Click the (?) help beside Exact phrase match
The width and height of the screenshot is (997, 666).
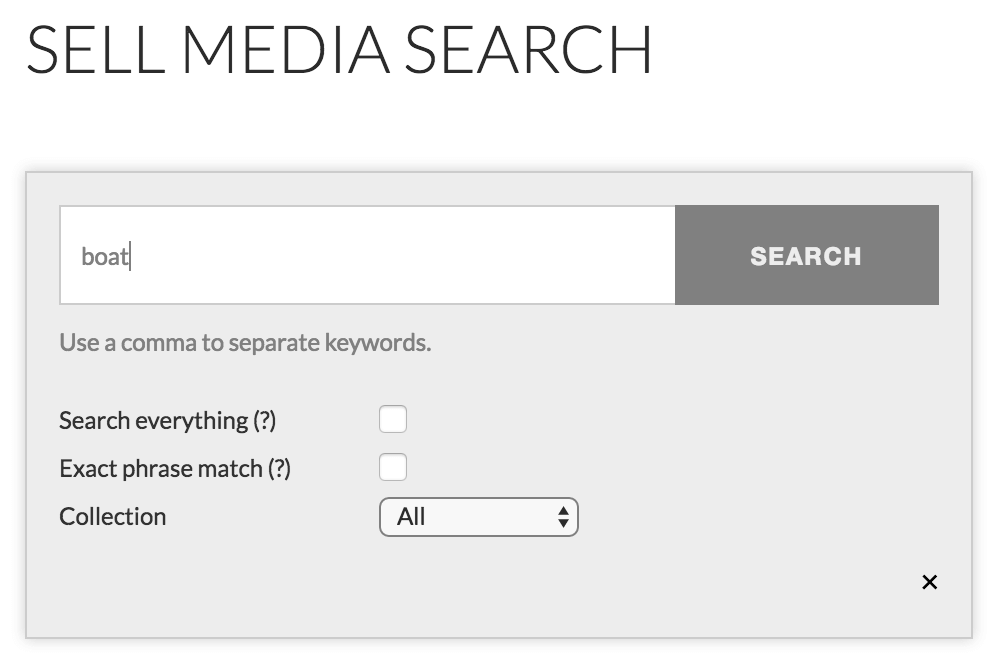pyautogui.click(x=279, y=469)
